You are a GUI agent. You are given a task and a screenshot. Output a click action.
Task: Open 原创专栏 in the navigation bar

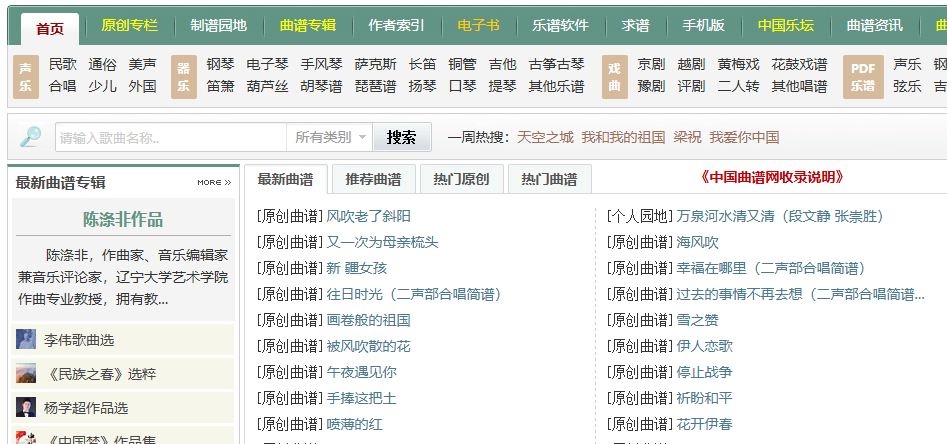tap(129, 25)
